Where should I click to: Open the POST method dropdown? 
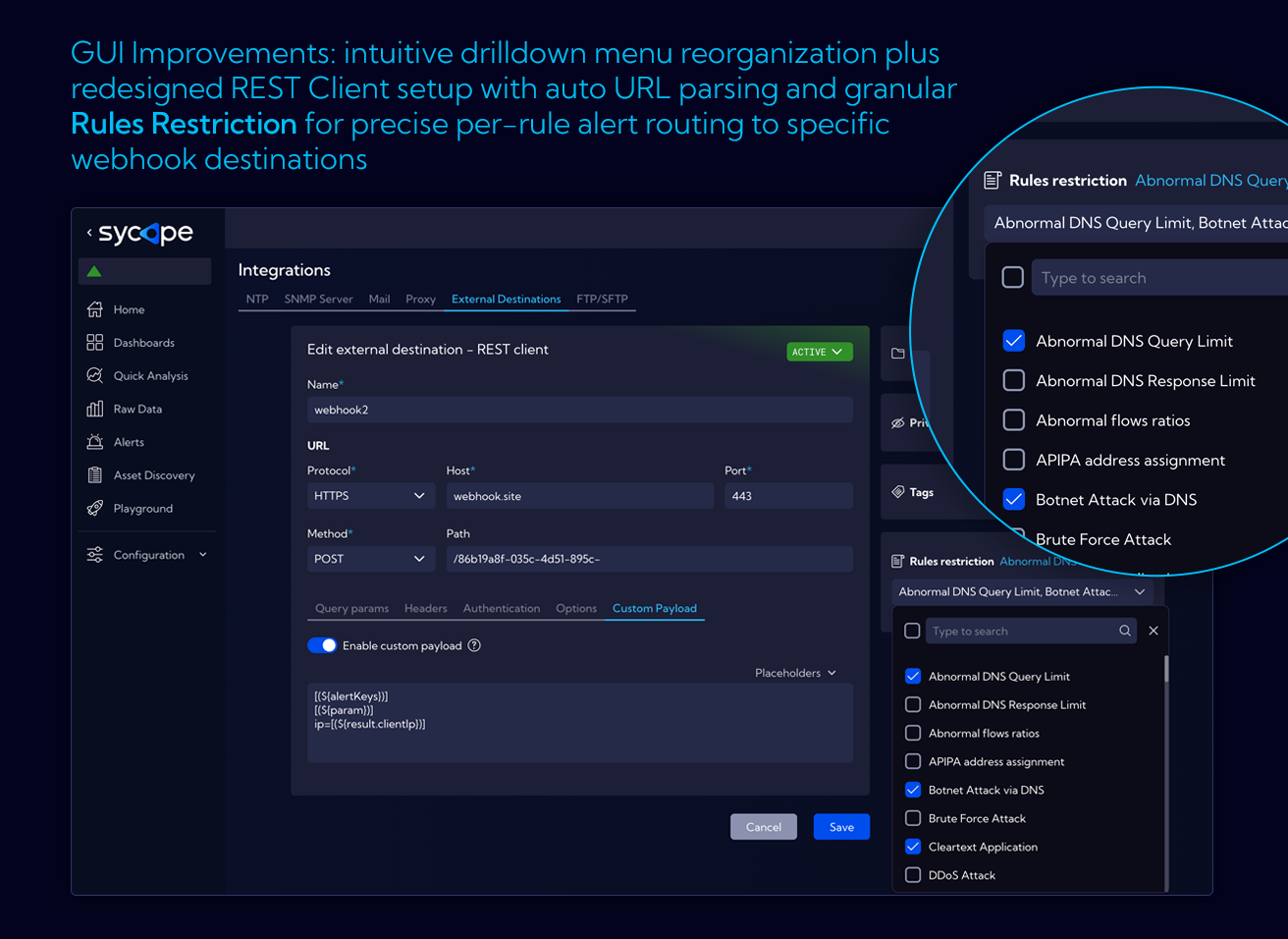pyautogui.click(x=371, y=559)
